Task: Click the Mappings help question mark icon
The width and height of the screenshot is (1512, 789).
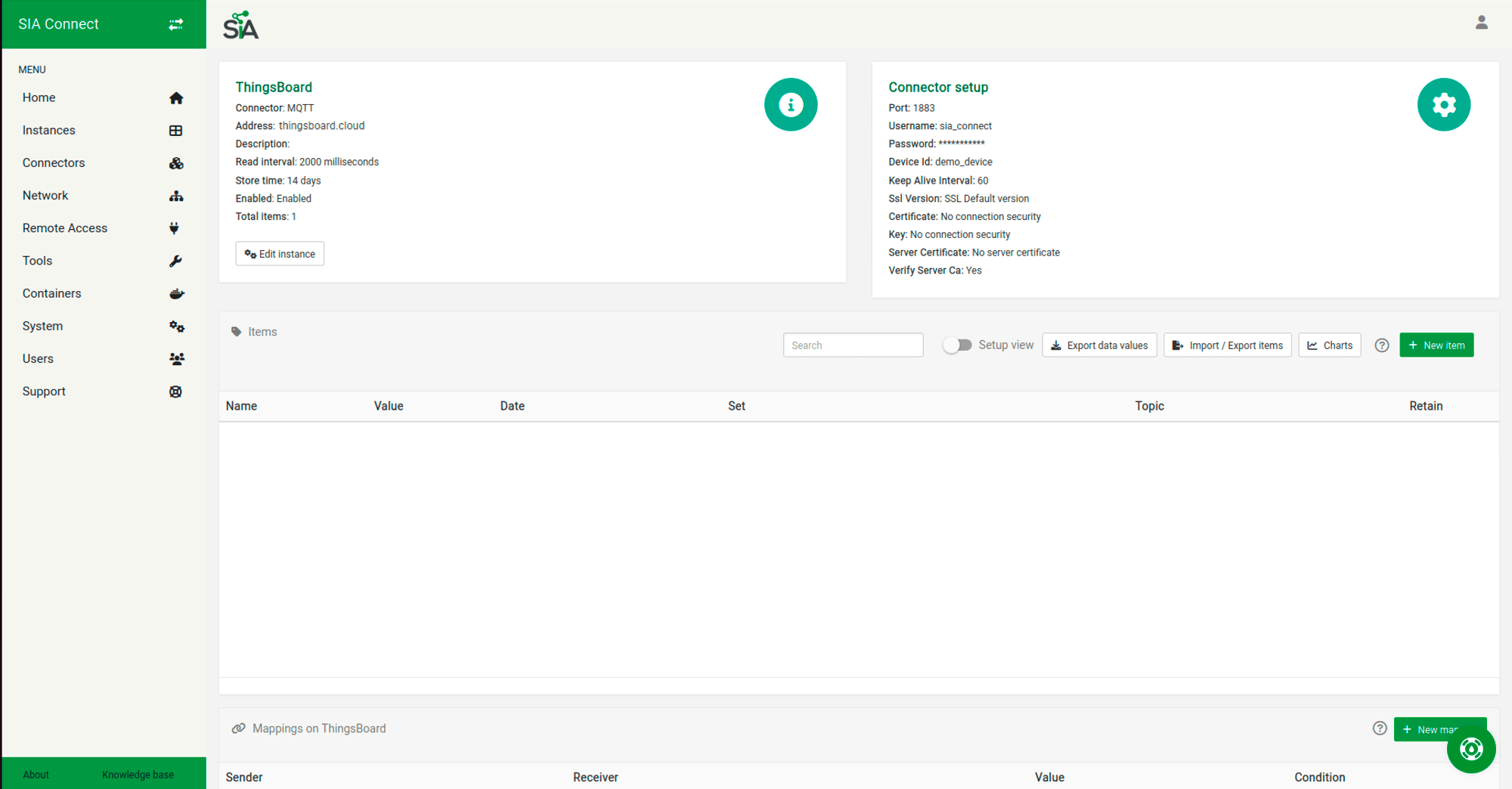Action: coord(1379,729)
